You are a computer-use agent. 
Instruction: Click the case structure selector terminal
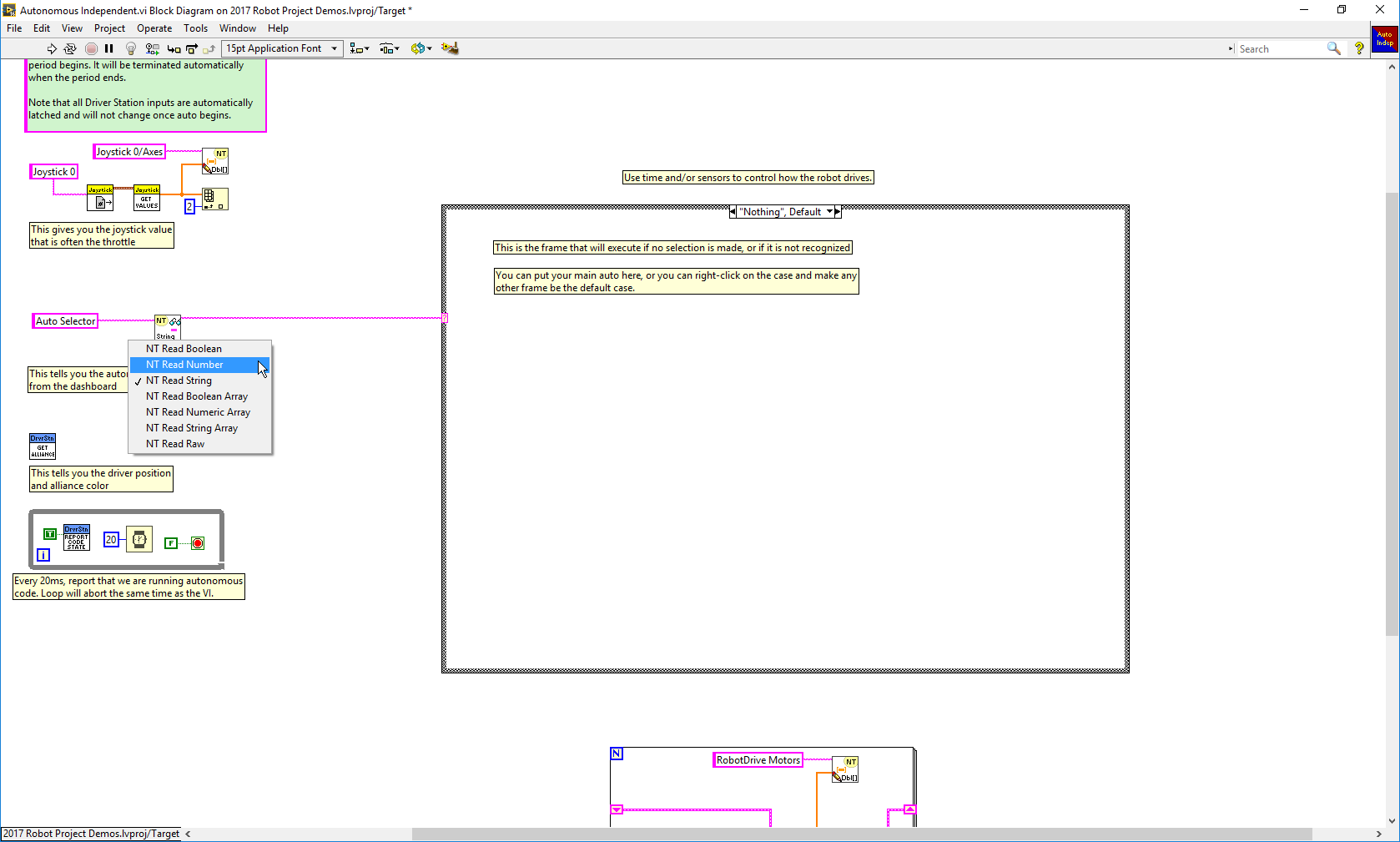point(446,319)
